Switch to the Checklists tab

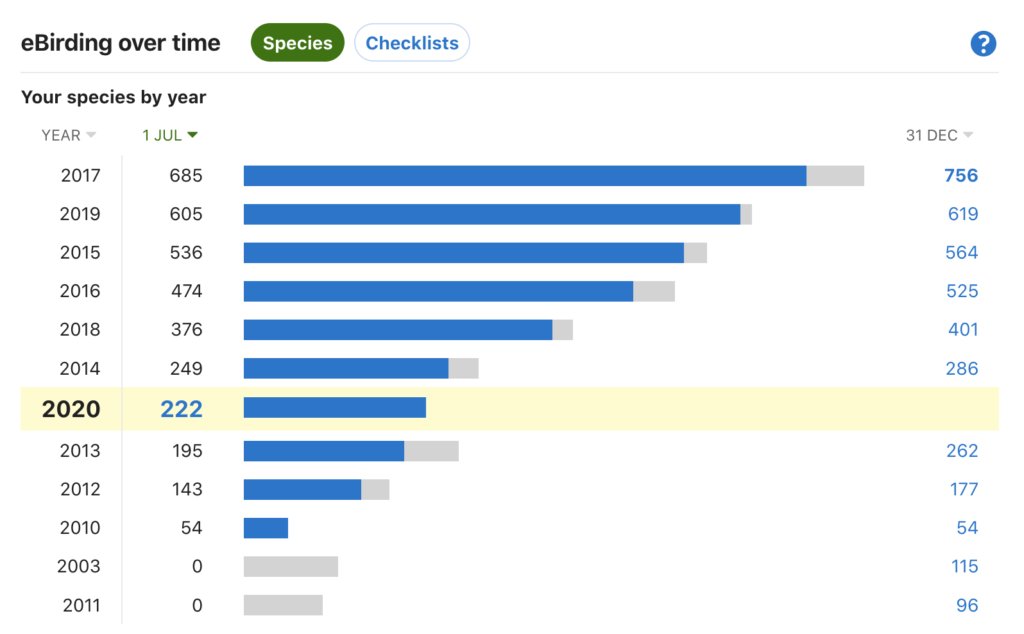click(412, 42)
